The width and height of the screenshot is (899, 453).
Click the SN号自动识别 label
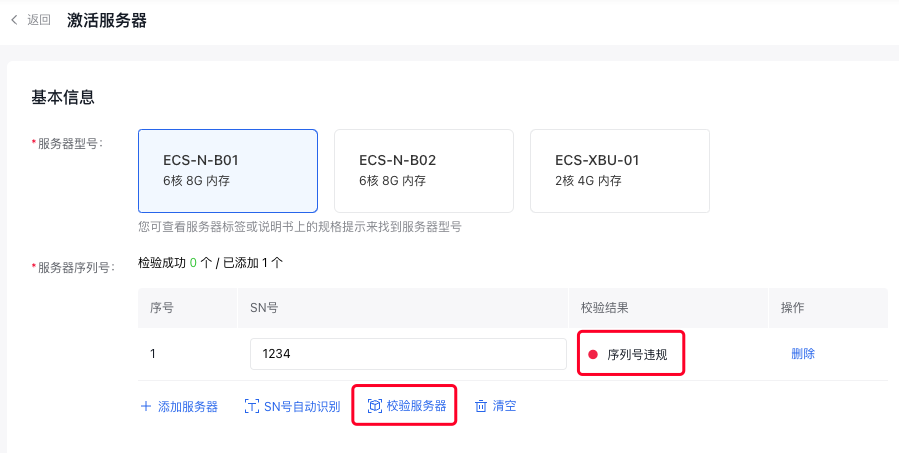coord(302,407)
